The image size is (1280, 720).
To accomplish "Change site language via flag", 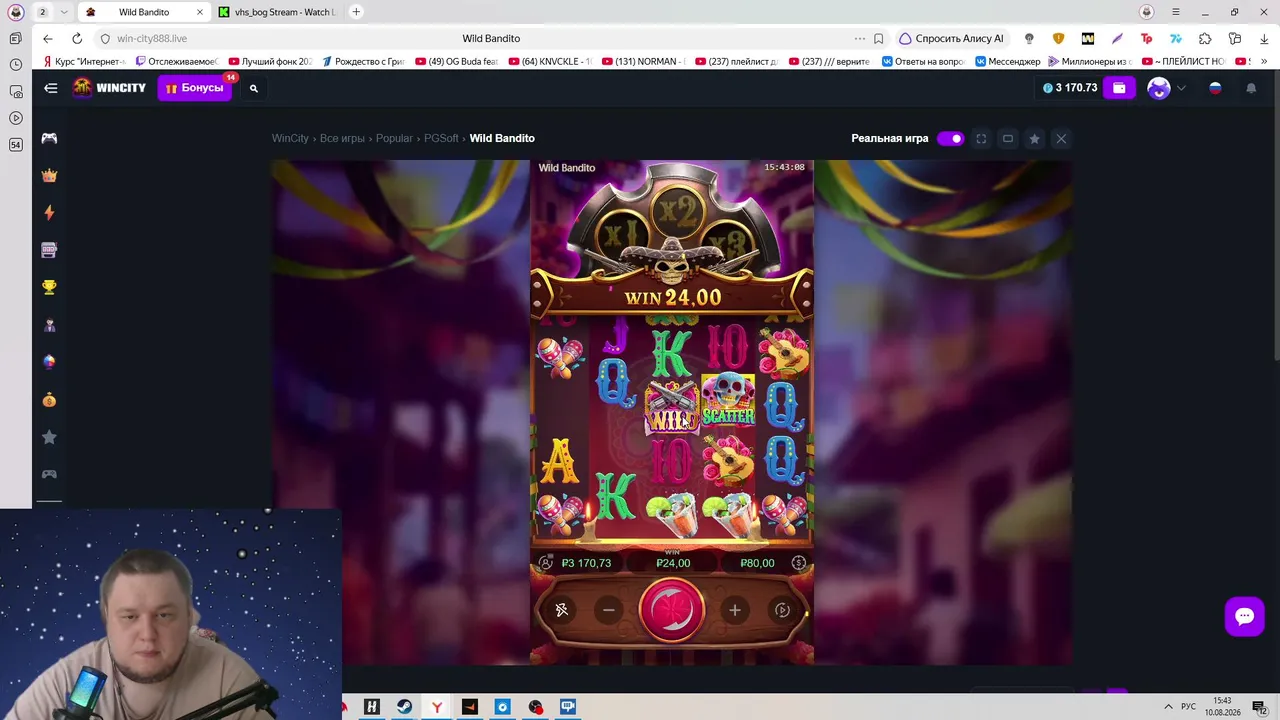I will click(x=1215, y=88).
